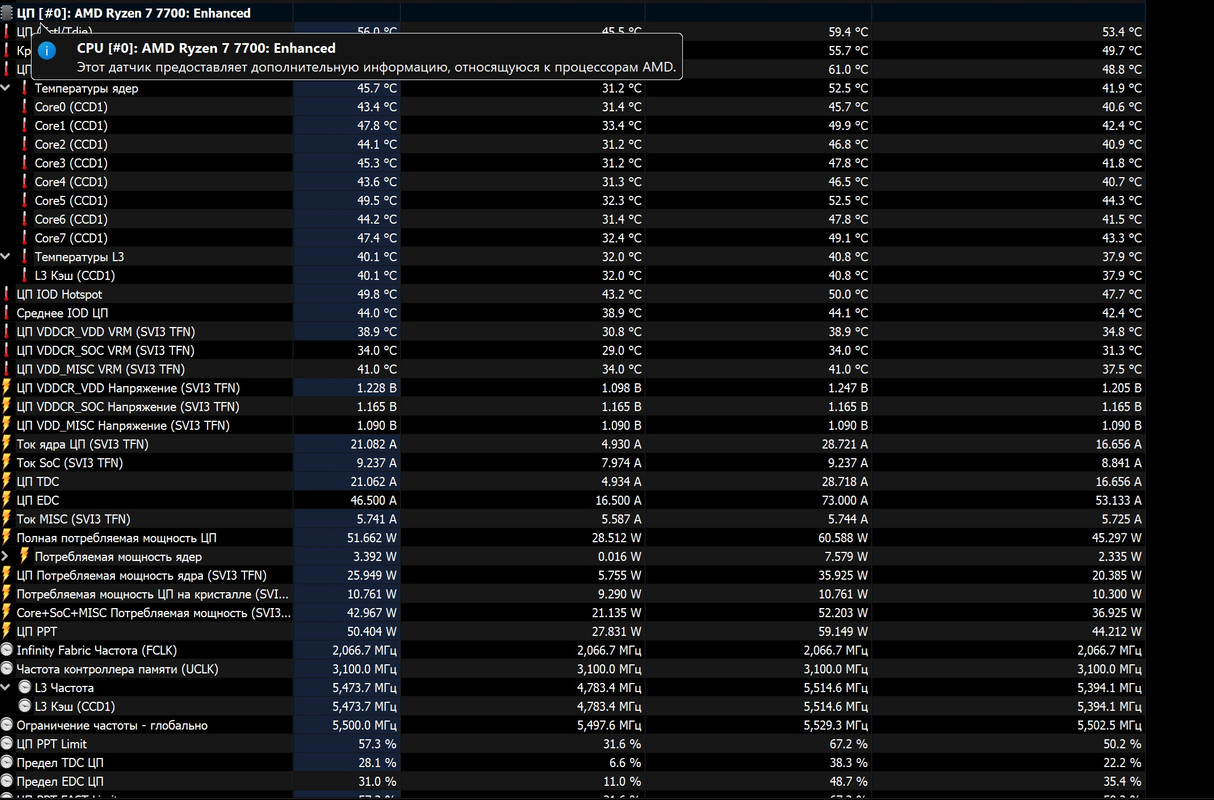1214x800 pixels.
Task: Click the lightning icon of ЦП EDC row
Action: [x=7, y=500]
